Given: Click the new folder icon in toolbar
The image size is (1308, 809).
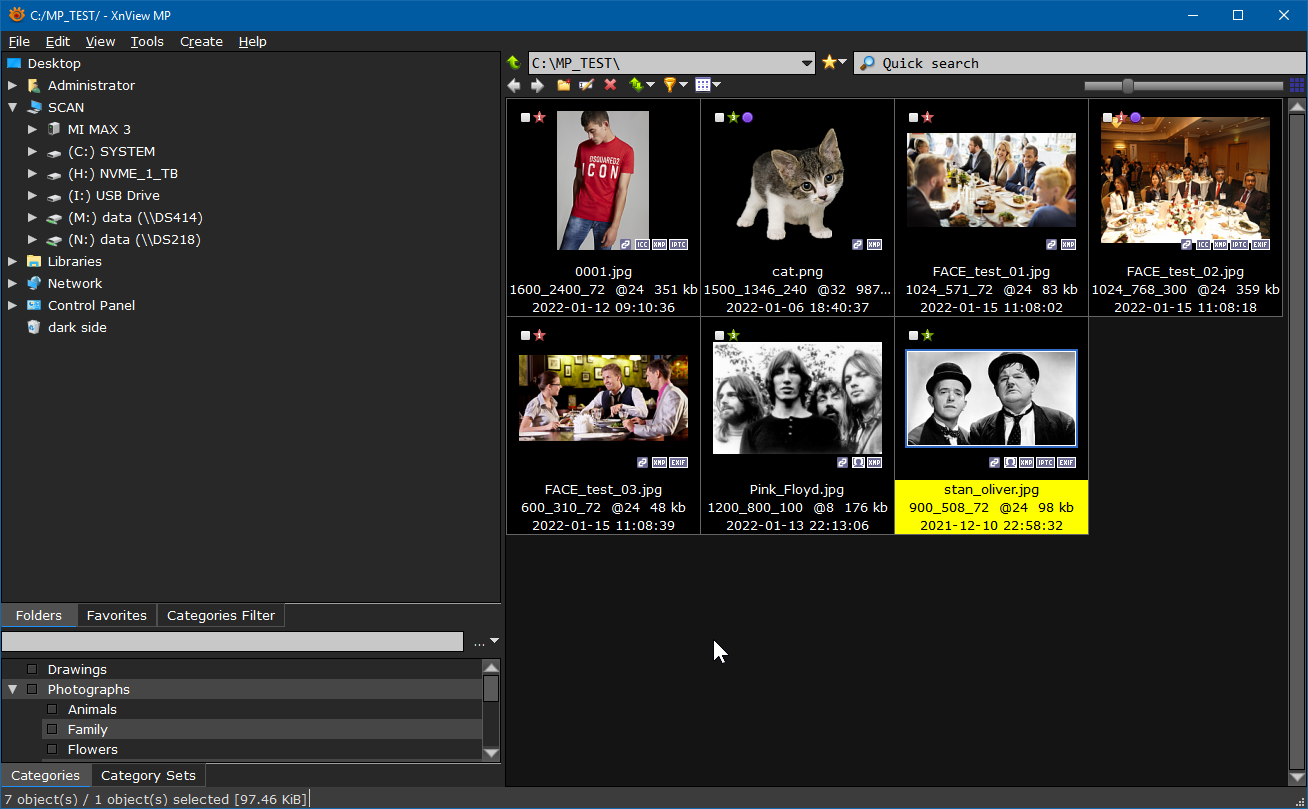Looking at the screenshot, I should pos(564,85).
